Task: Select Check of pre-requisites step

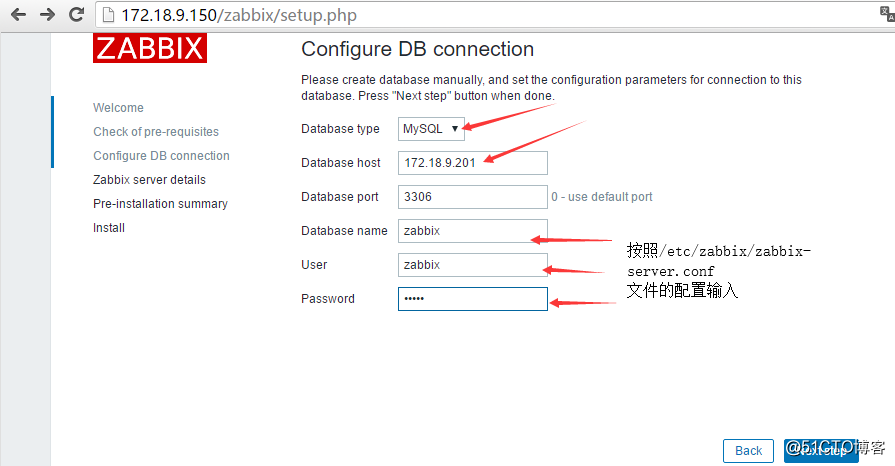Action: pyautogui.click(x=156, y=132)
